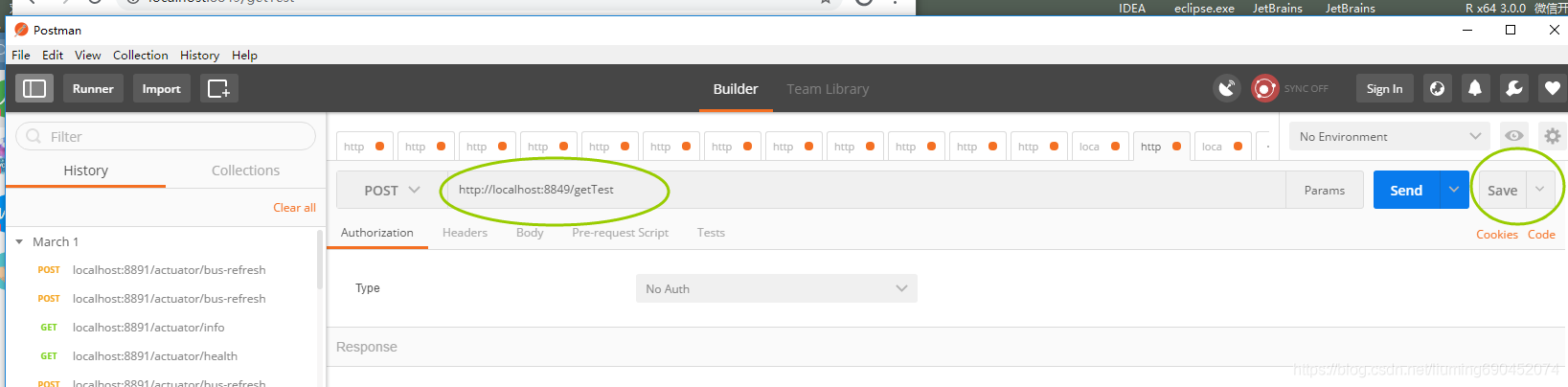This screenshot has width=1568, height=387.
Task: Switch to the Builder tab
Action: (x=736, y=88)
